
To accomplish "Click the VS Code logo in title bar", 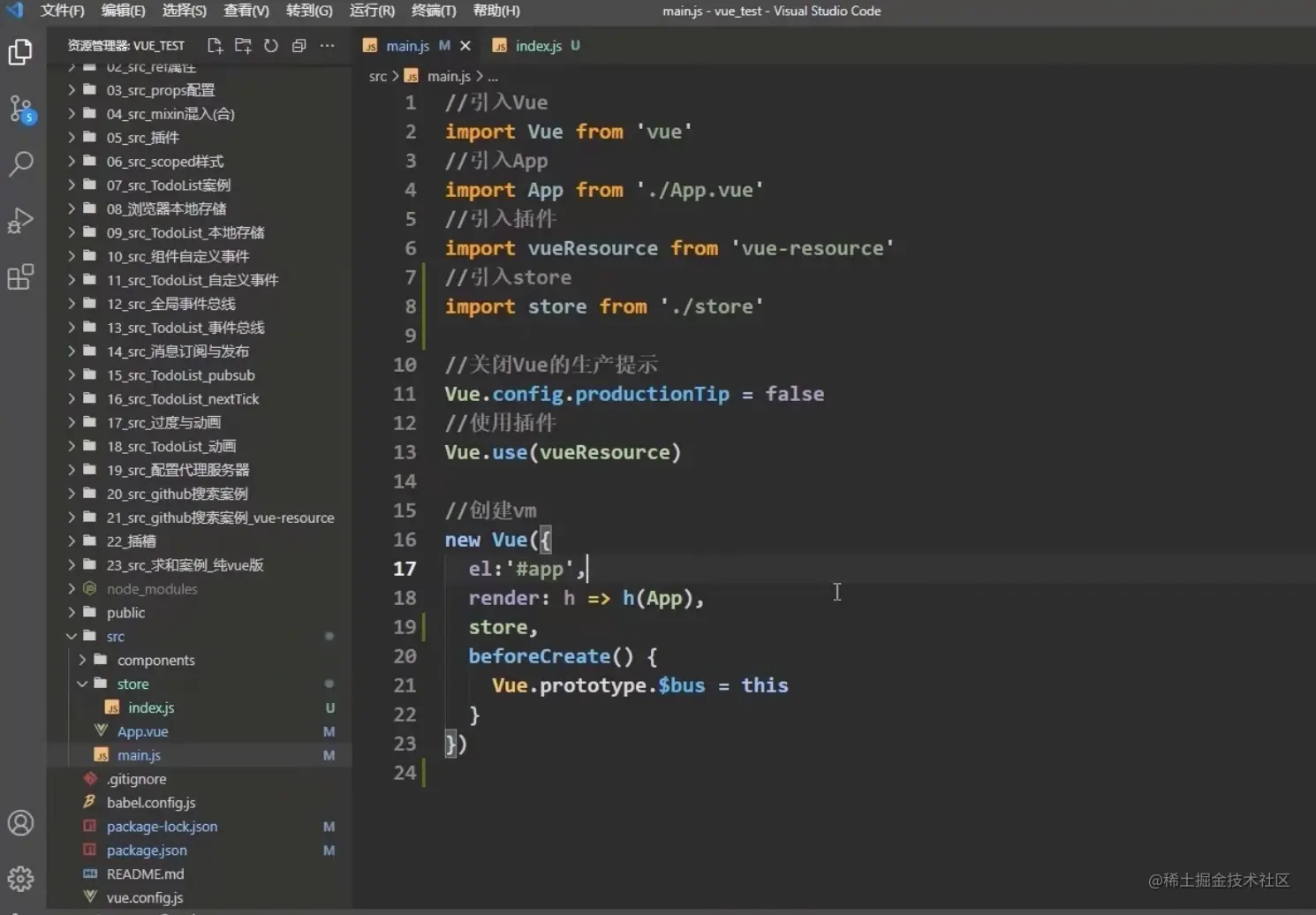I will tap(15, 11).
